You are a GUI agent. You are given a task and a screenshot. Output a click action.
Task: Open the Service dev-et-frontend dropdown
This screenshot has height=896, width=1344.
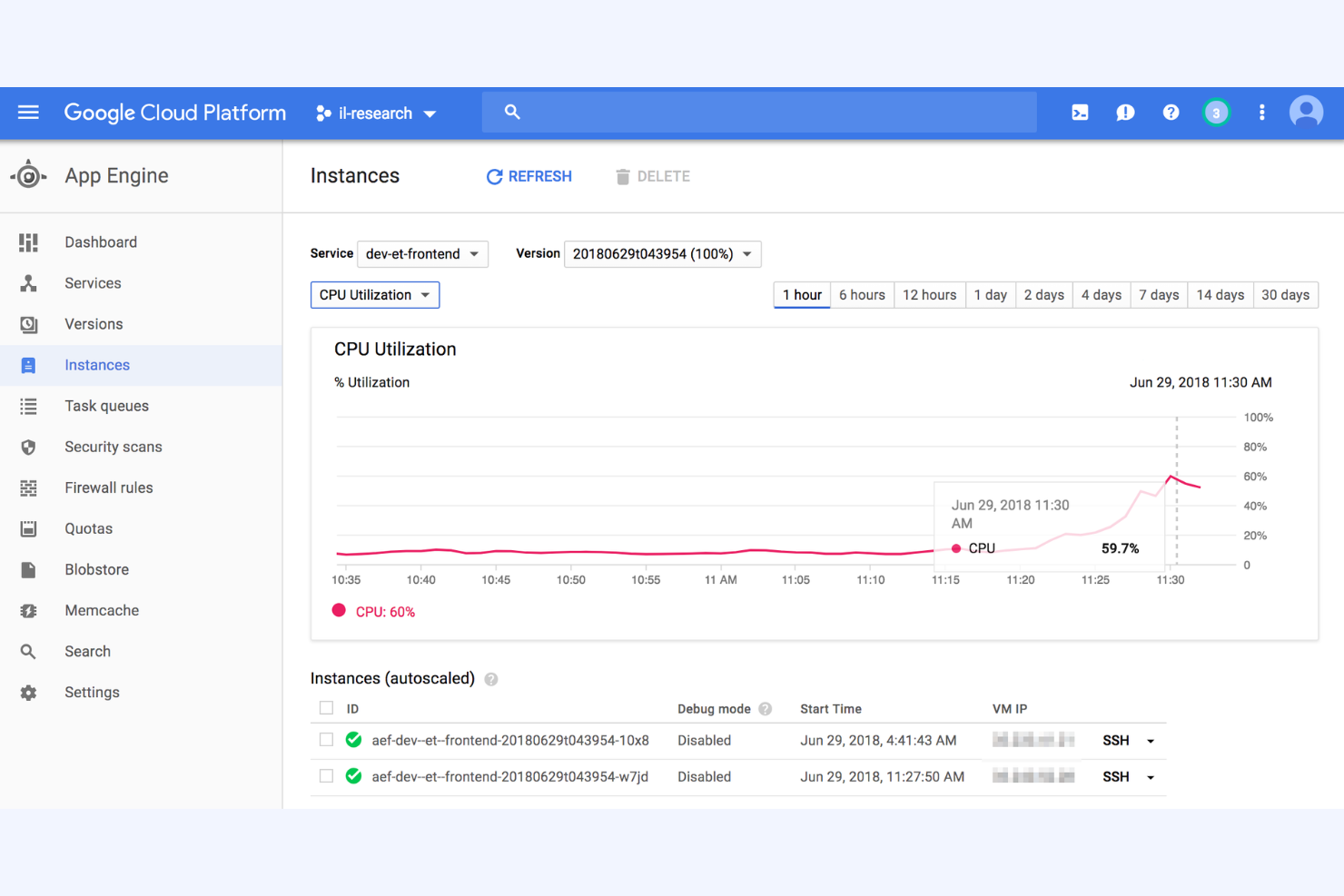(x=422, y=254)
